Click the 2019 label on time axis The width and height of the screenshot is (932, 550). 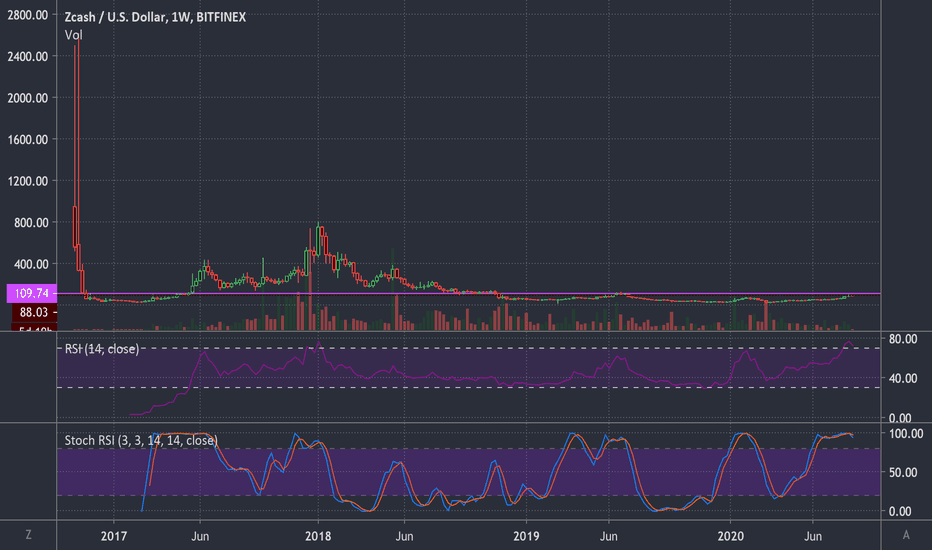(x=526, y=536)
